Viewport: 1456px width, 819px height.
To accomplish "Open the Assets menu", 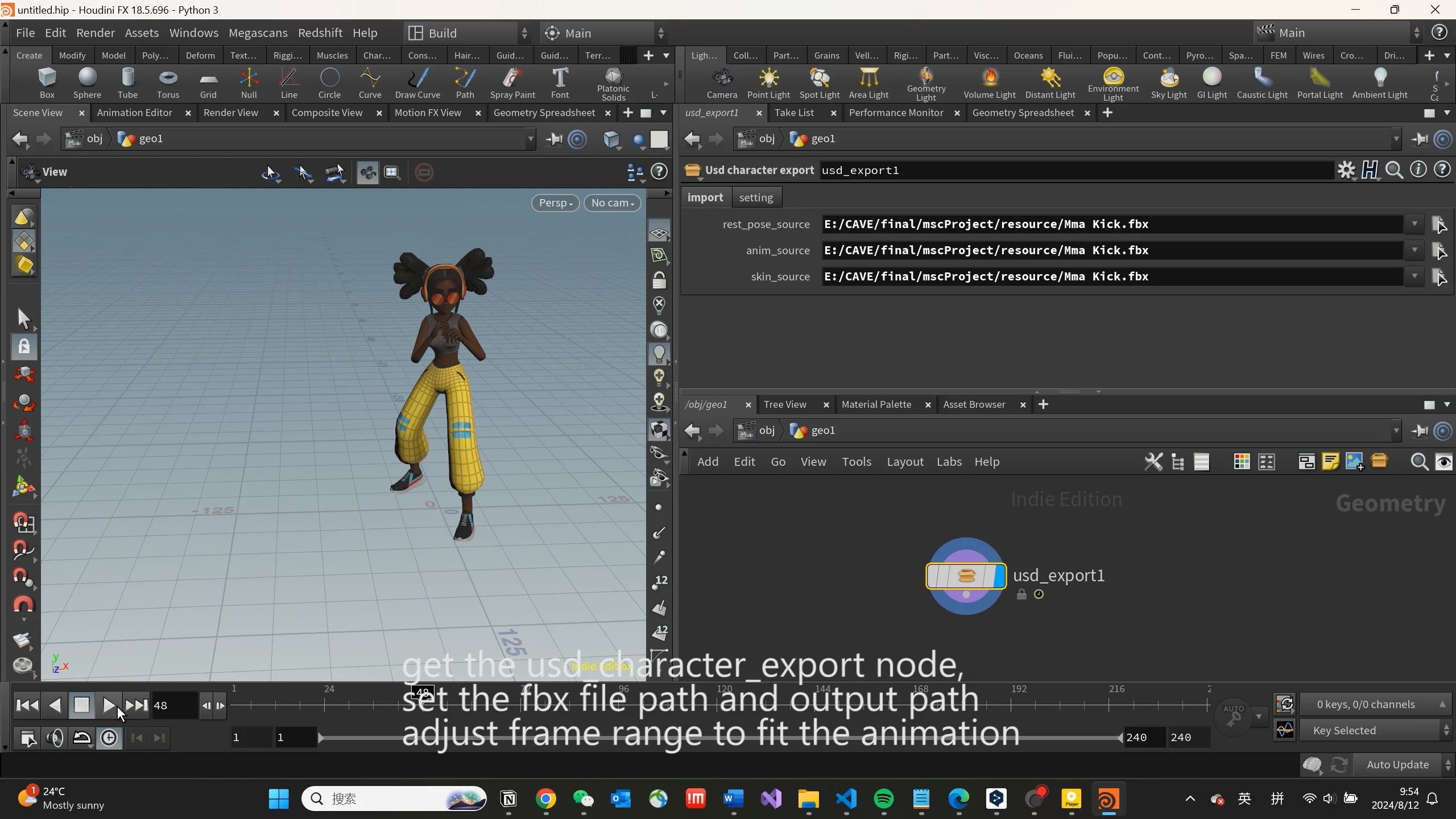I will pyautogui.click(x=142, y=32).
